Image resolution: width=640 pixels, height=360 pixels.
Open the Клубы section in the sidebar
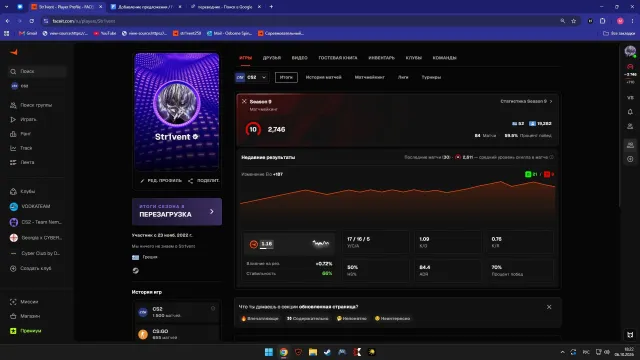pyautogui.click(x=22, y=191)
